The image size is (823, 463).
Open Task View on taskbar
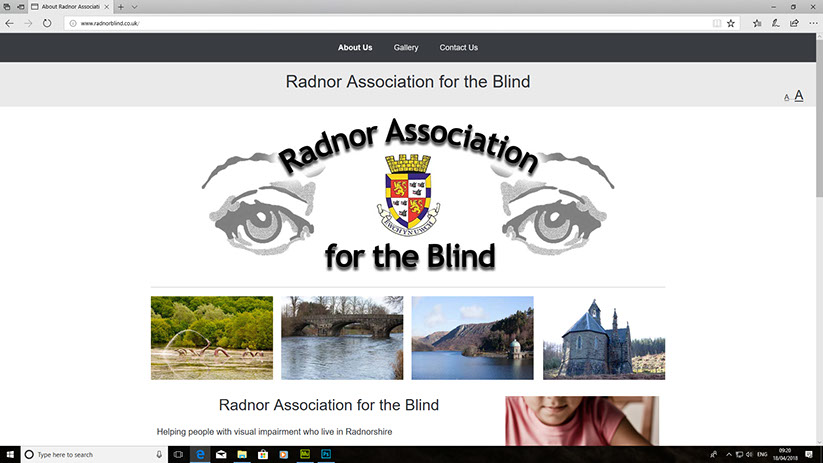[x=178, y=455]
